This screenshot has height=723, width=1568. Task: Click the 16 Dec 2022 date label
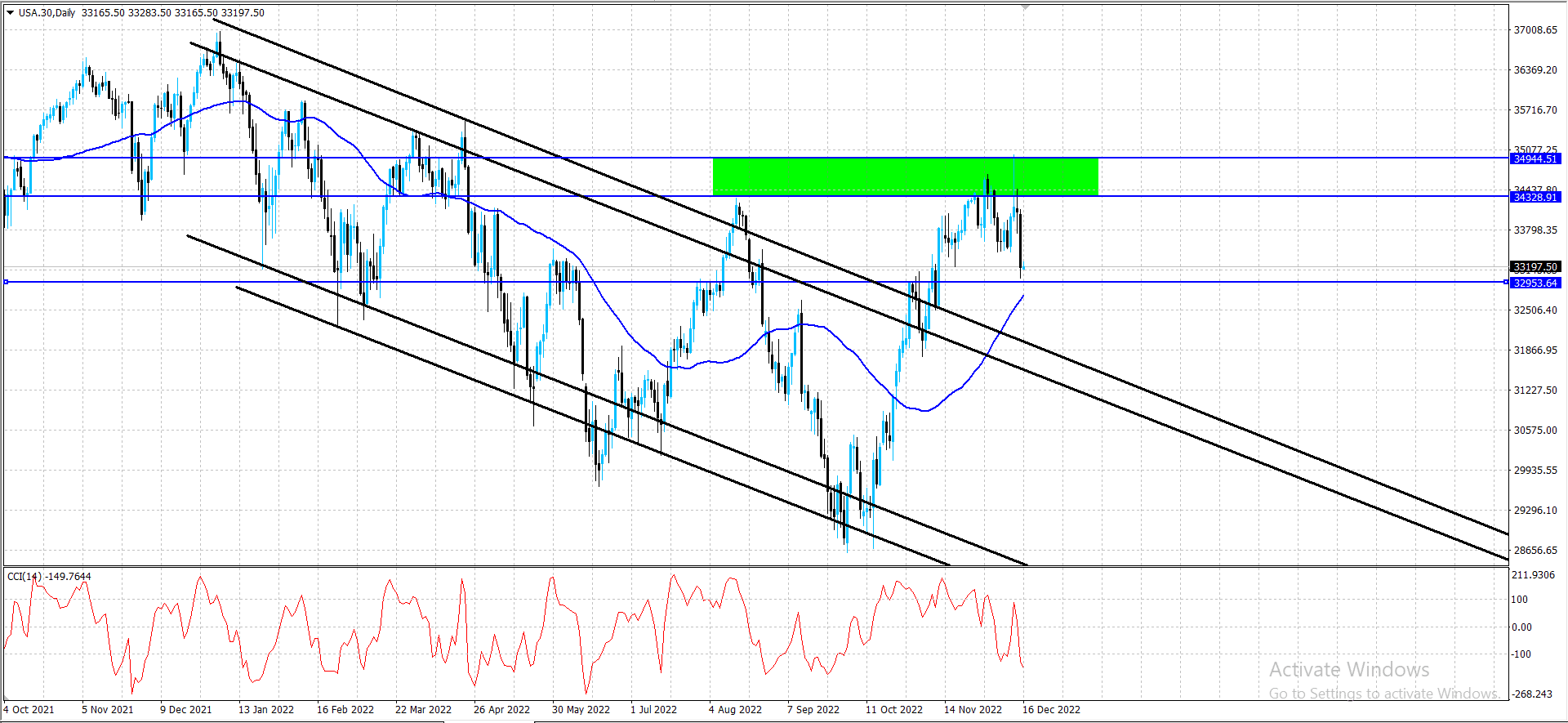pyautogui.click(x=1051, y=709)
